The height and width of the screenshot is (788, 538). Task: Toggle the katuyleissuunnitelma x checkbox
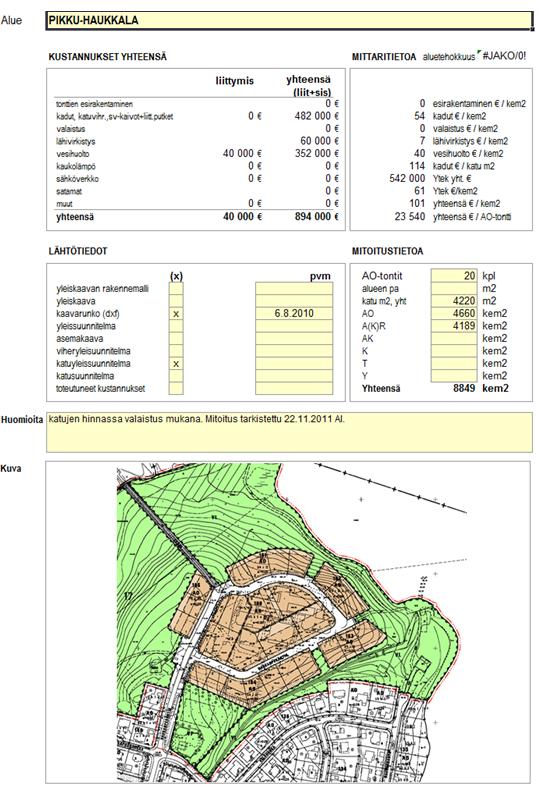(176, 363)
